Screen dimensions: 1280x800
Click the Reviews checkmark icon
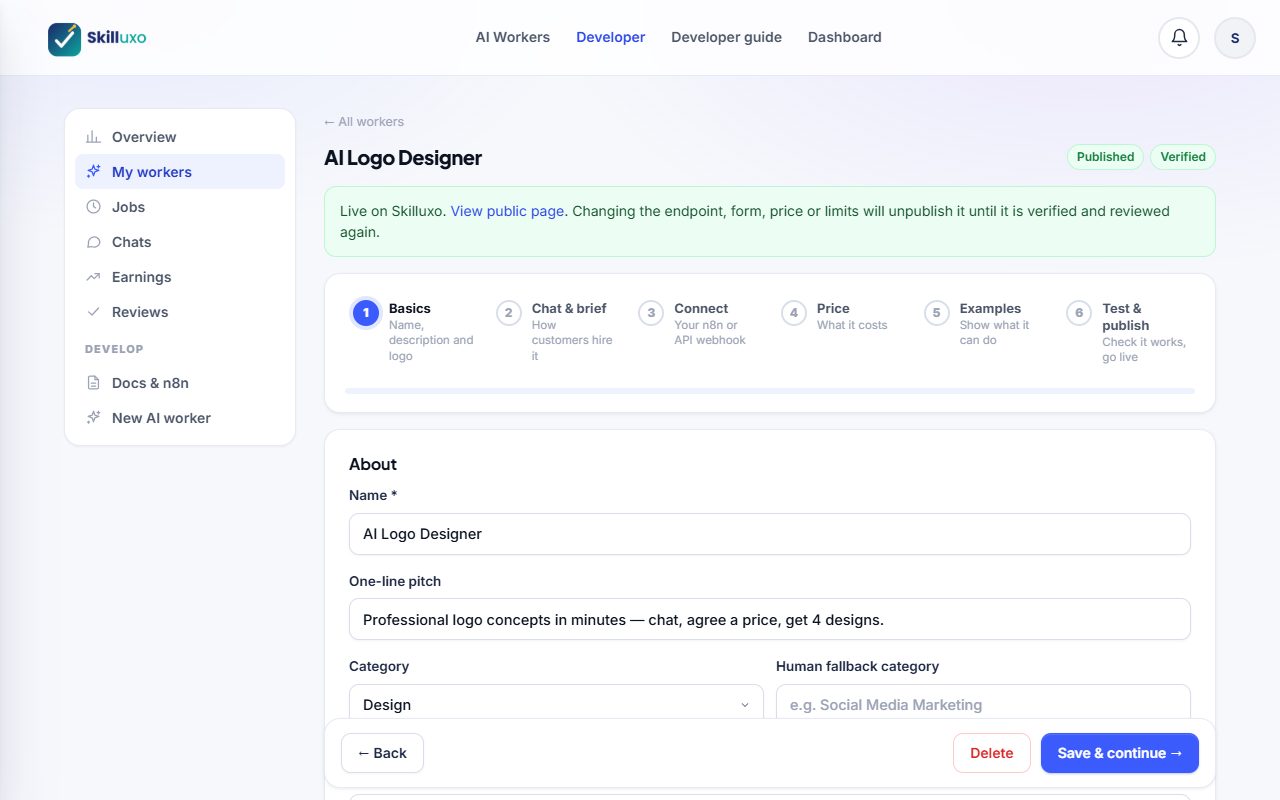click(x=93, y=312)
